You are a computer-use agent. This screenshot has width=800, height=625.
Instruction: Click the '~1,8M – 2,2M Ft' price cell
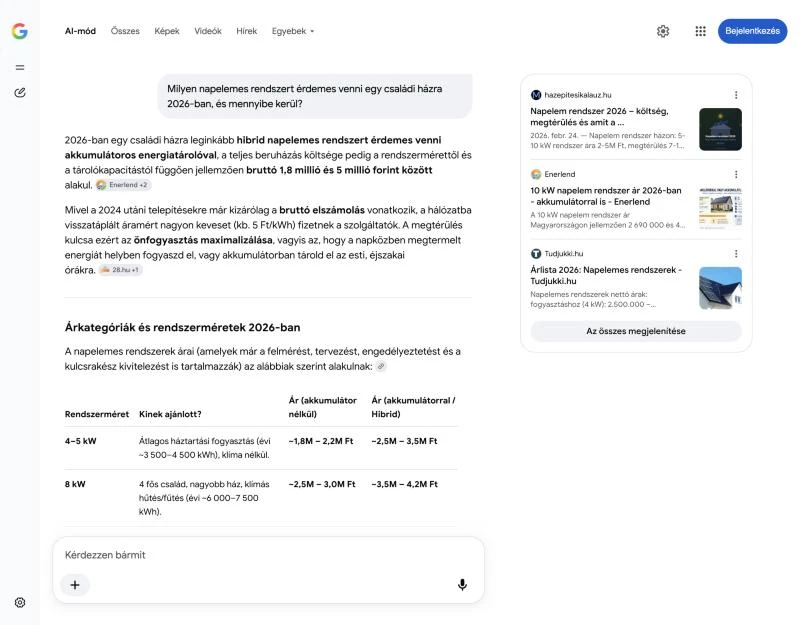(321, 441)
